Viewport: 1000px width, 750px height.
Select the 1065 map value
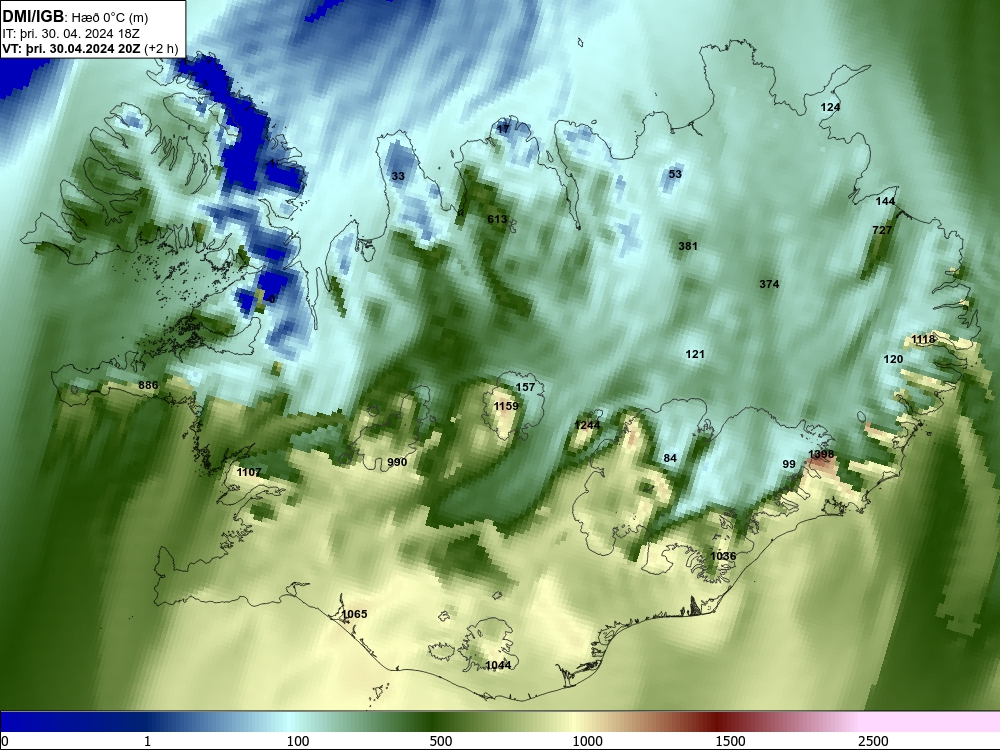354,614
